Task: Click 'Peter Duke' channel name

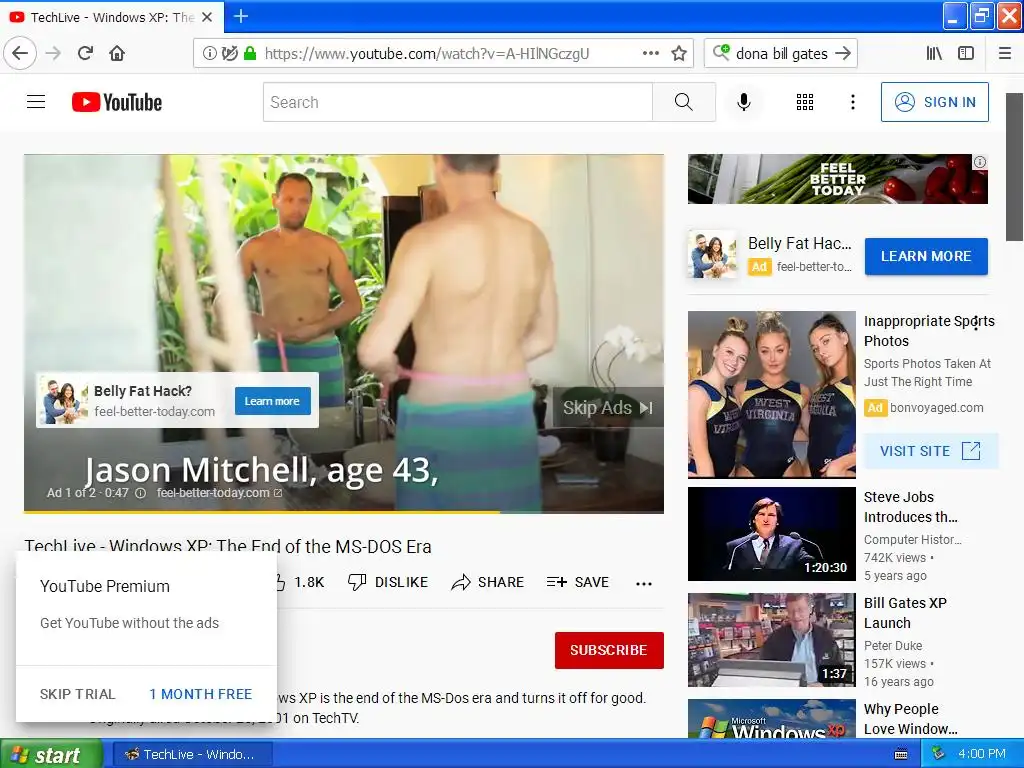Action: 893,645
